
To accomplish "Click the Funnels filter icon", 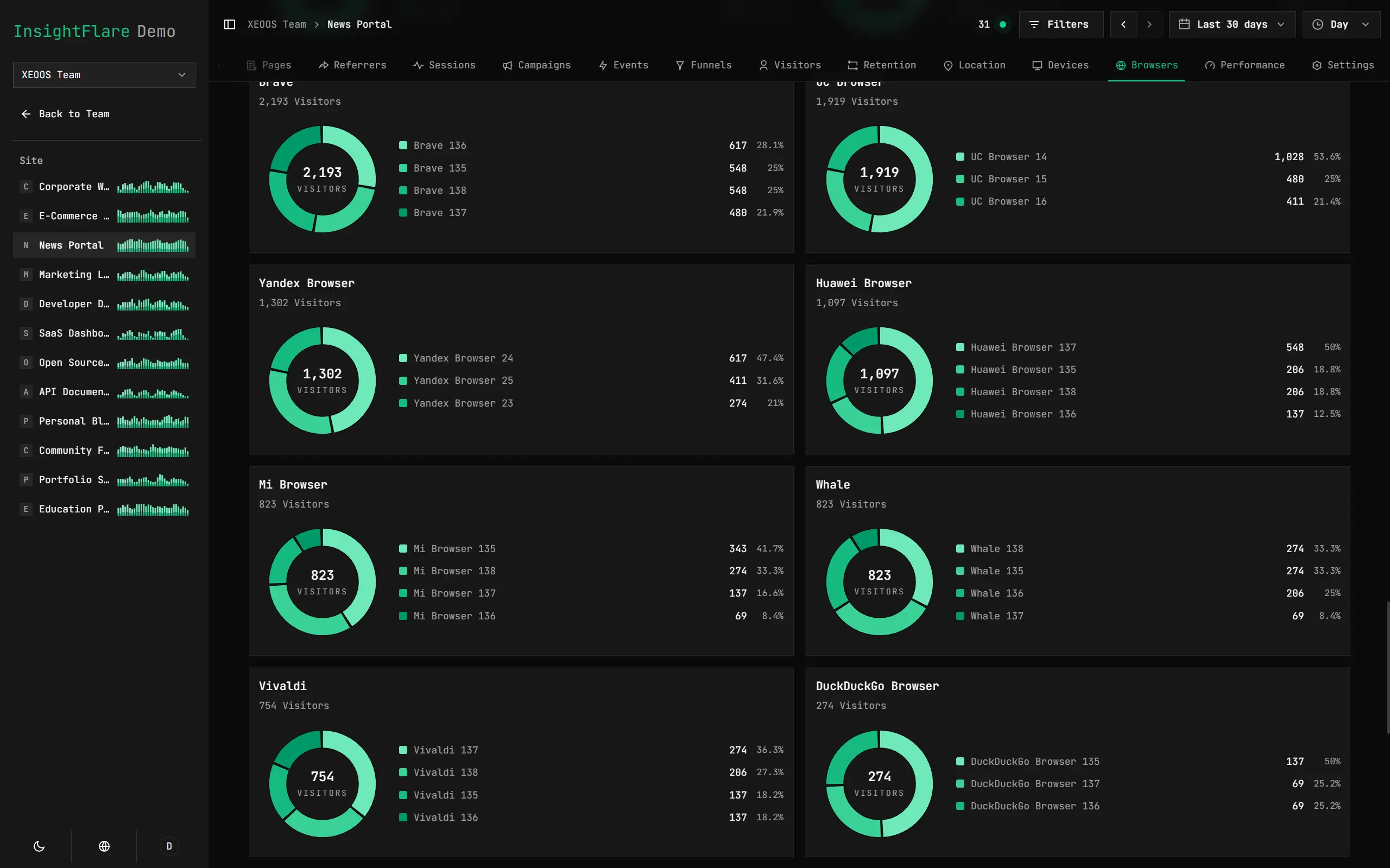I will click(680, 66).
